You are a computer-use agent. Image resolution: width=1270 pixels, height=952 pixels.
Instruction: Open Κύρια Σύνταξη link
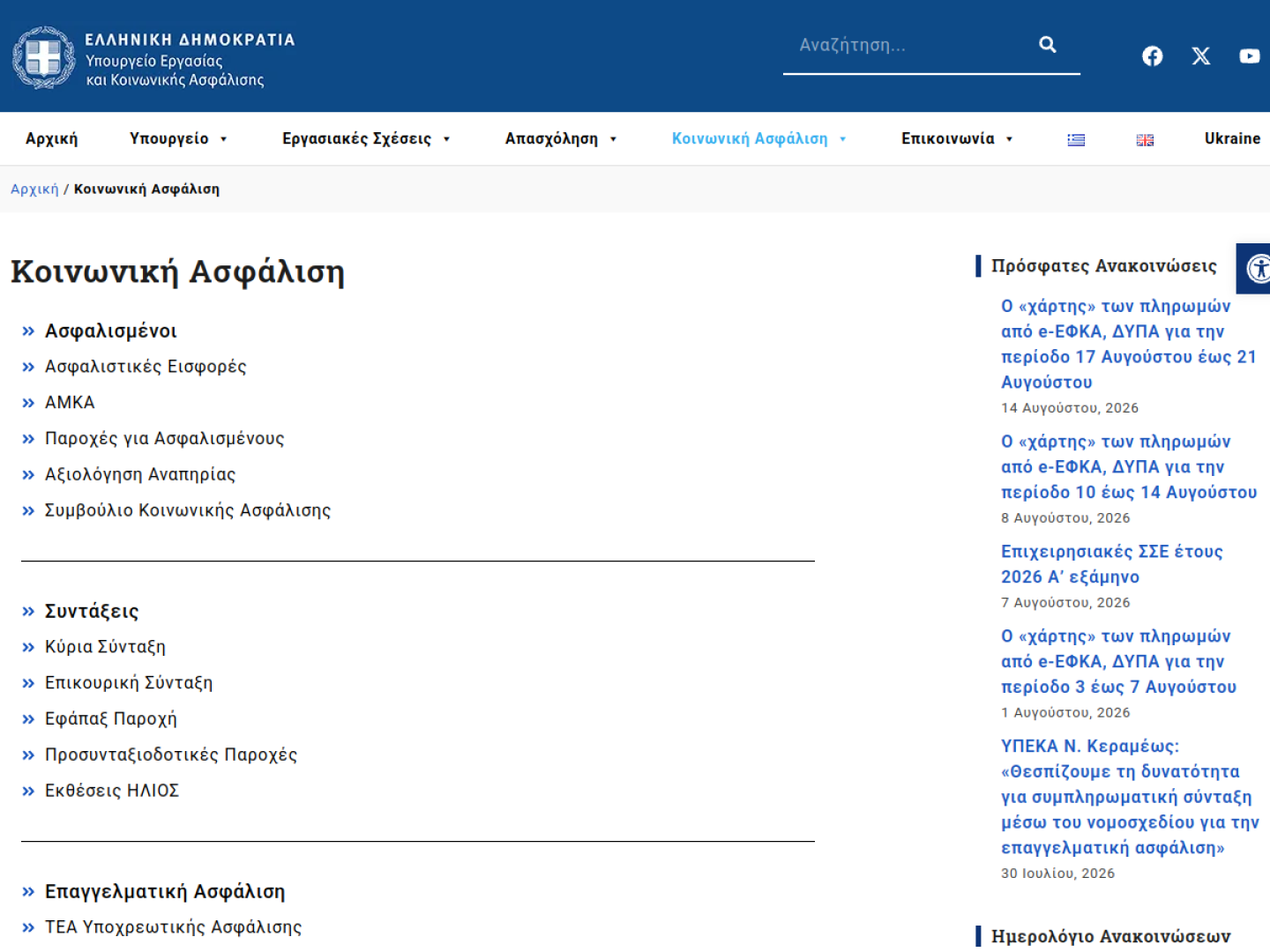click(x=105, y=646)
